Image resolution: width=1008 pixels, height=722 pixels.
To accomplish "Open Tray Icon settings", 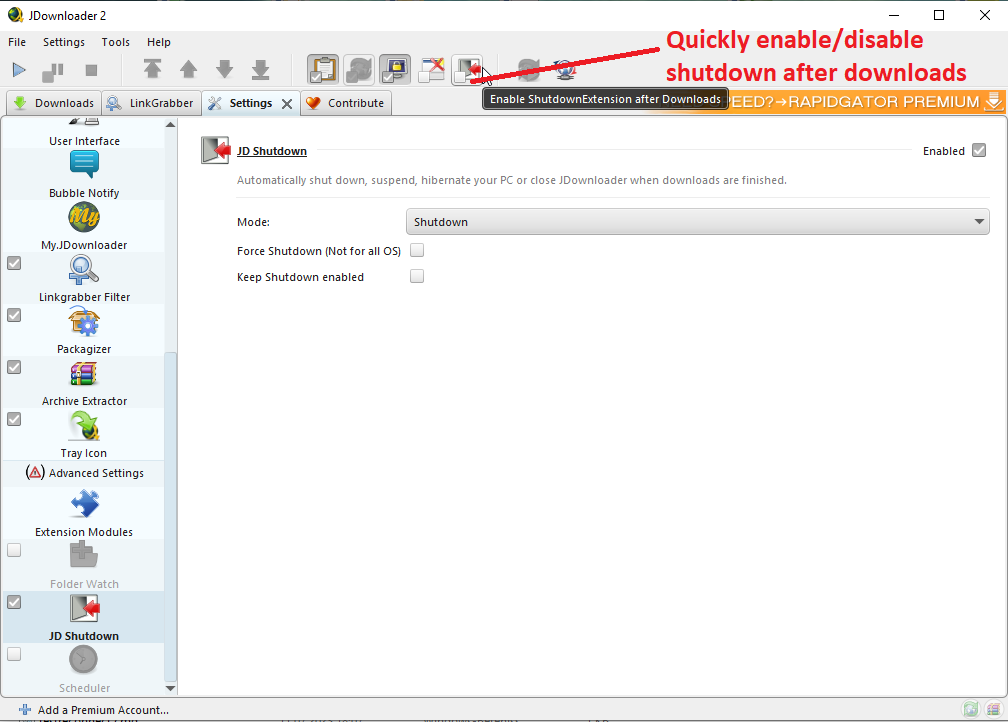I will click(x=84, y=435).
